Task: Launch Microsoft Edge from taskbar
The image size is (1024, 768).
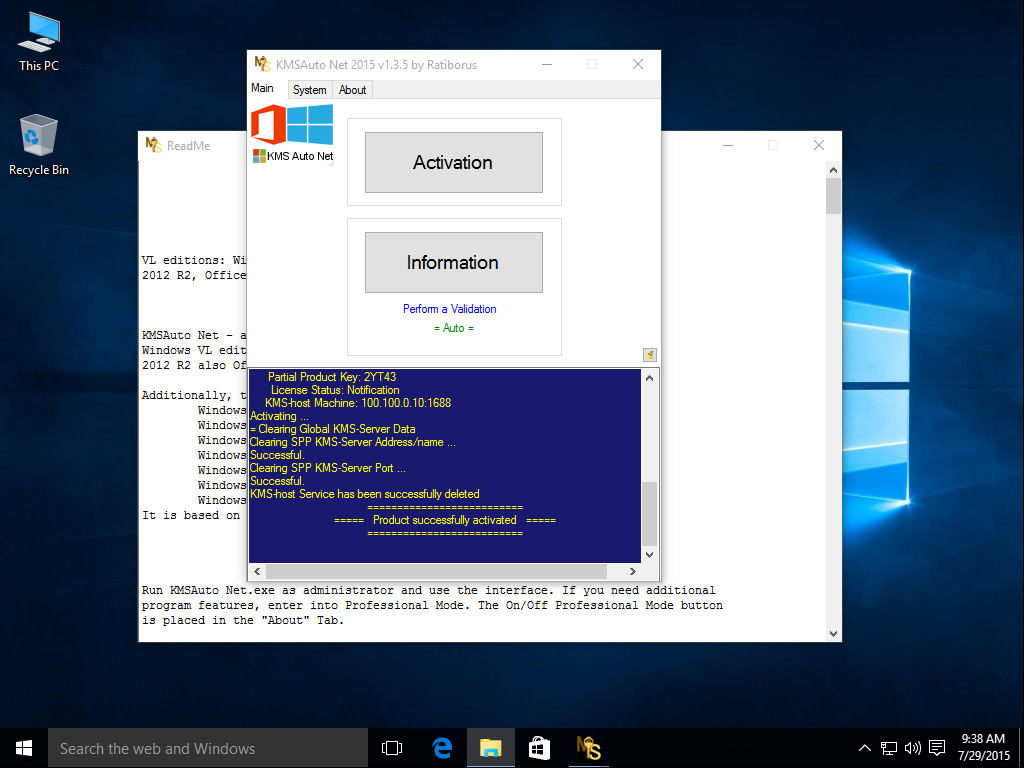Action: [x=442, y=748]
